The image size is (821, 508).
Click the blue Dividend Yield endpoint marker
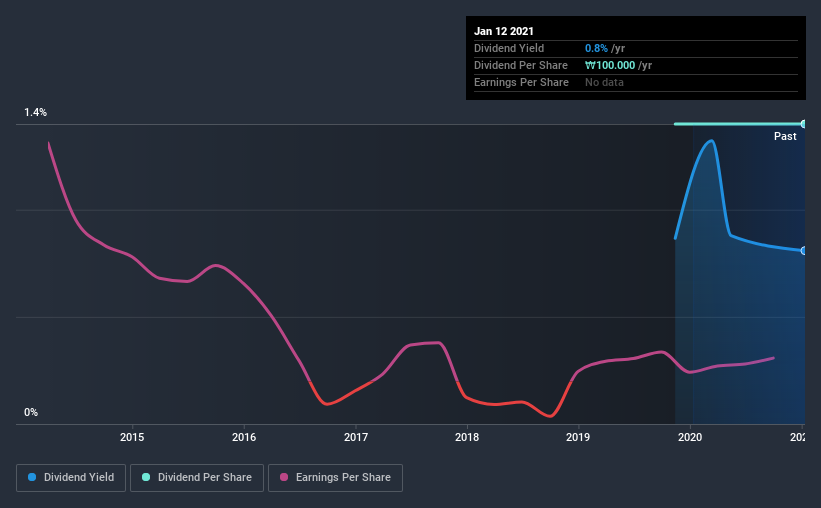tap(804, 251)
